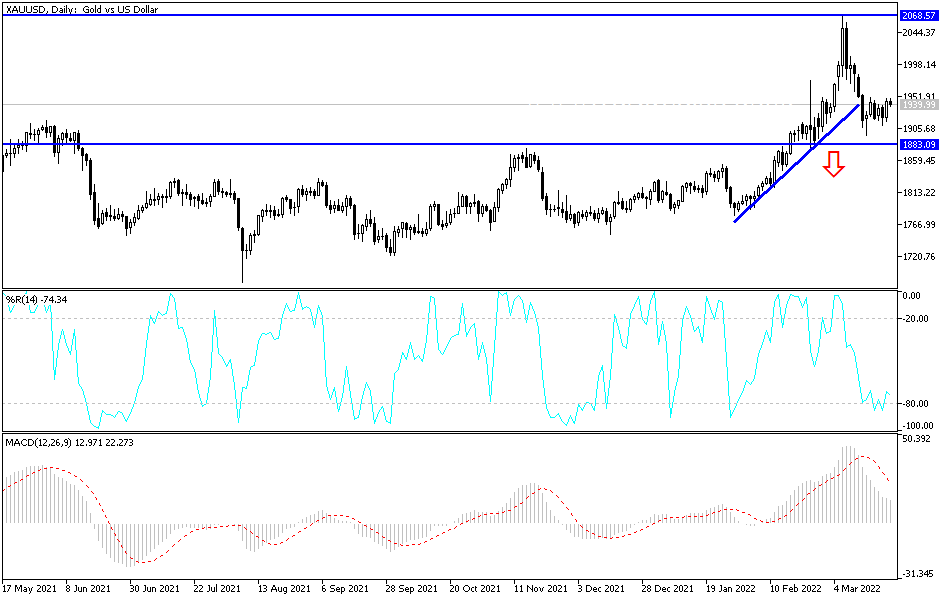The width and height of the screenshot is (950, 600).
Task: Select the lower blue horizontal support line
Action: pyautogui.click(x=448, y=144)
